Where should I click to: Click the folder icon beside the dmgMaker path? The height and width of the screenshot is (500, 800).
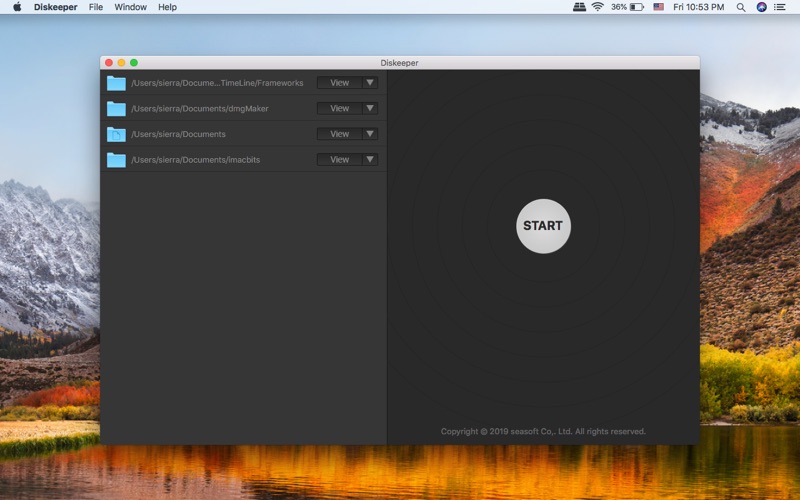(x=116, y=108)
